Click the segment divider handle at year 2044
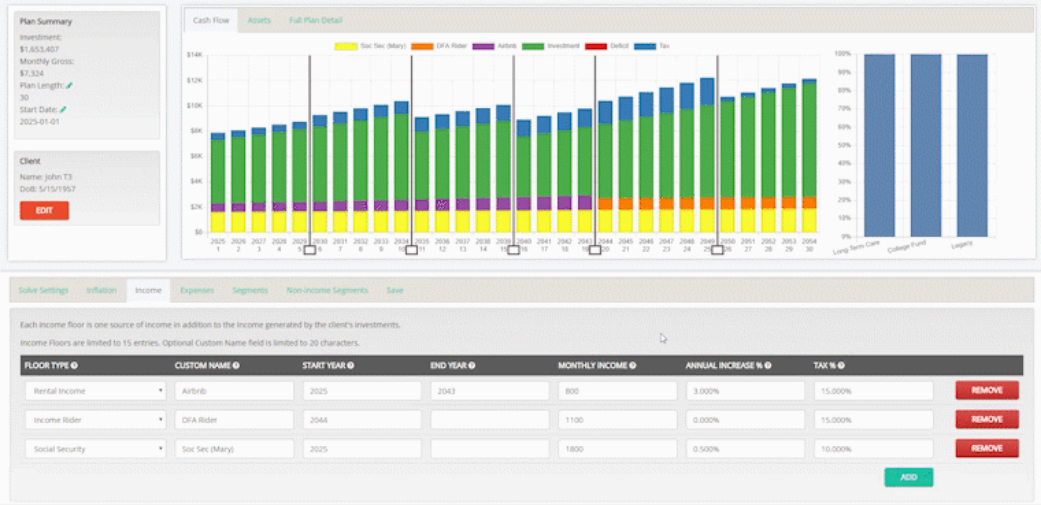 [595, 250]
